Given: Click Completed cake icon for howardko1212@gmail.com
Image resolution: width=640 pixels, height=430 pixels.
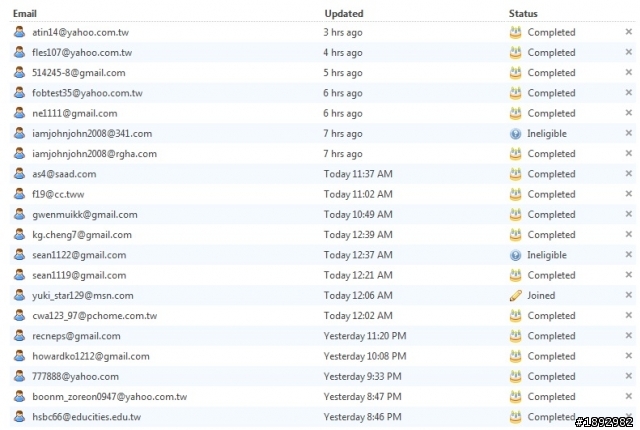Looking at the screenshot, I should 516,356.
